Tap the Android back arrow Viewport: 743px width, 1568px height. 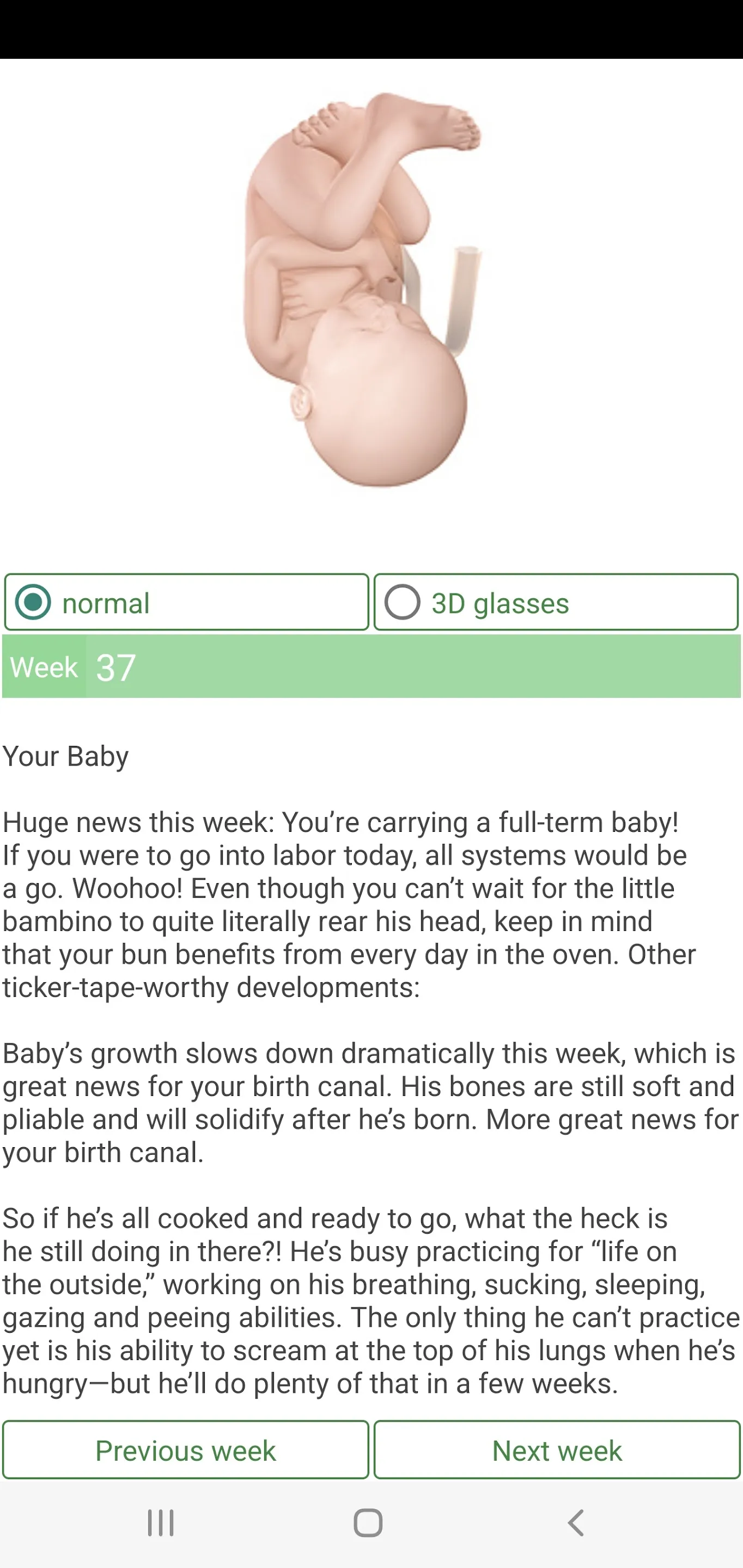click(x=576, y=1523)
